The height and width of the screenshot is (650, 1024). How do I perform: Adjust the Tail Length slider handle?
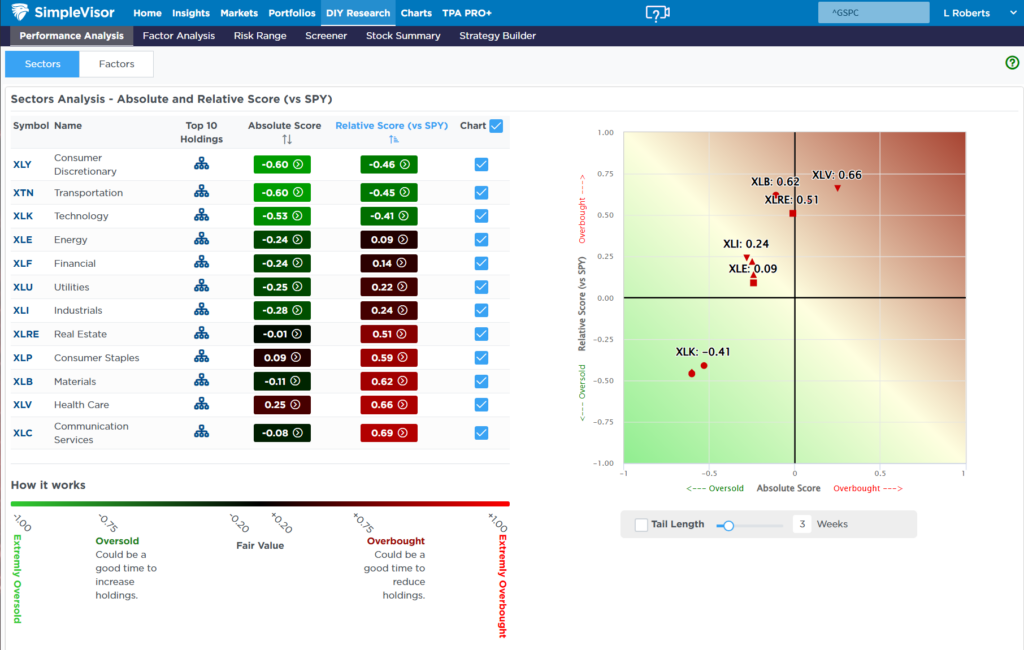click(729, 525)
